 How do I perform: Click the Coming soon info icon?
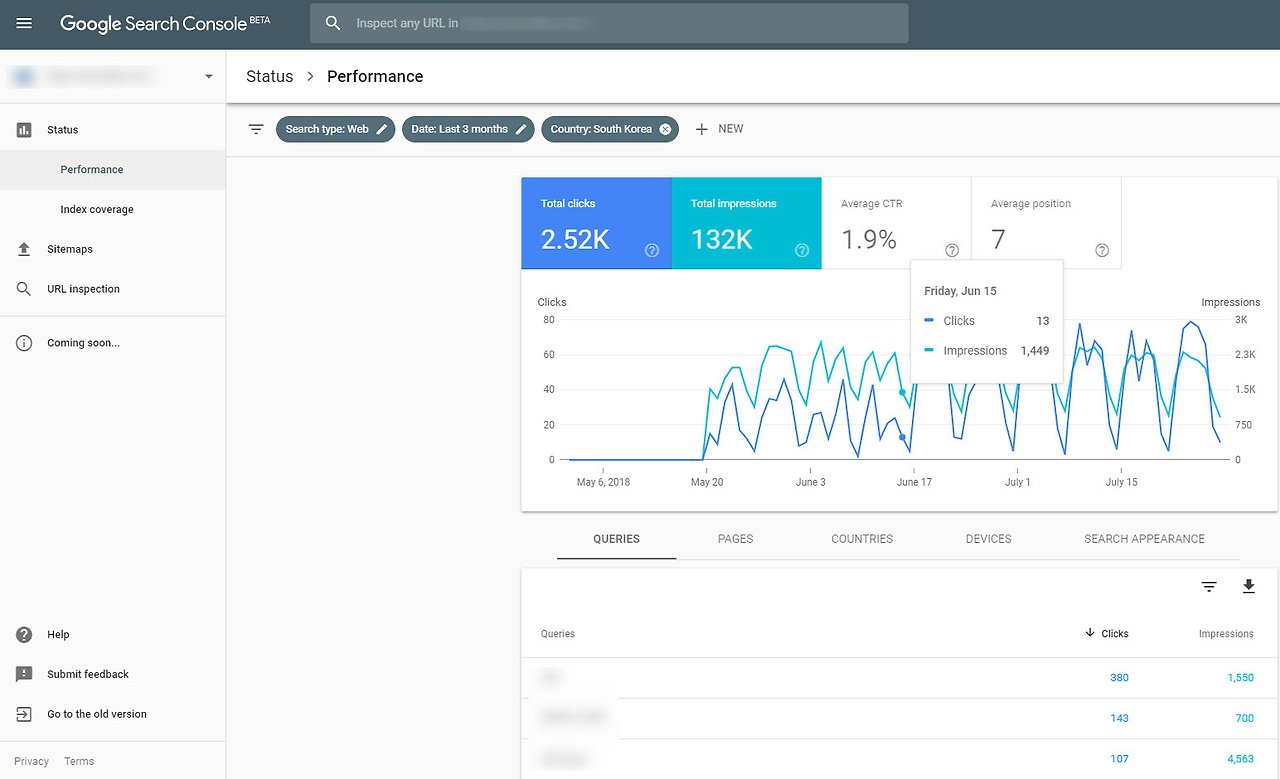pos(24,343)
